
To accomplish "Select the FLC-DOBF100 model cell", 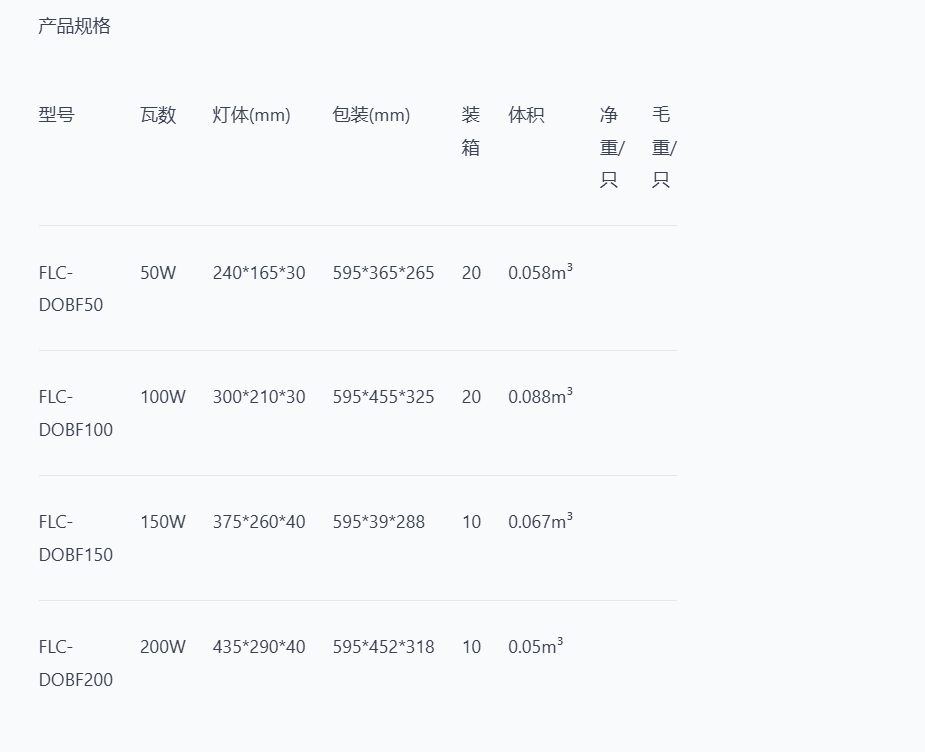I will point(75,413).
